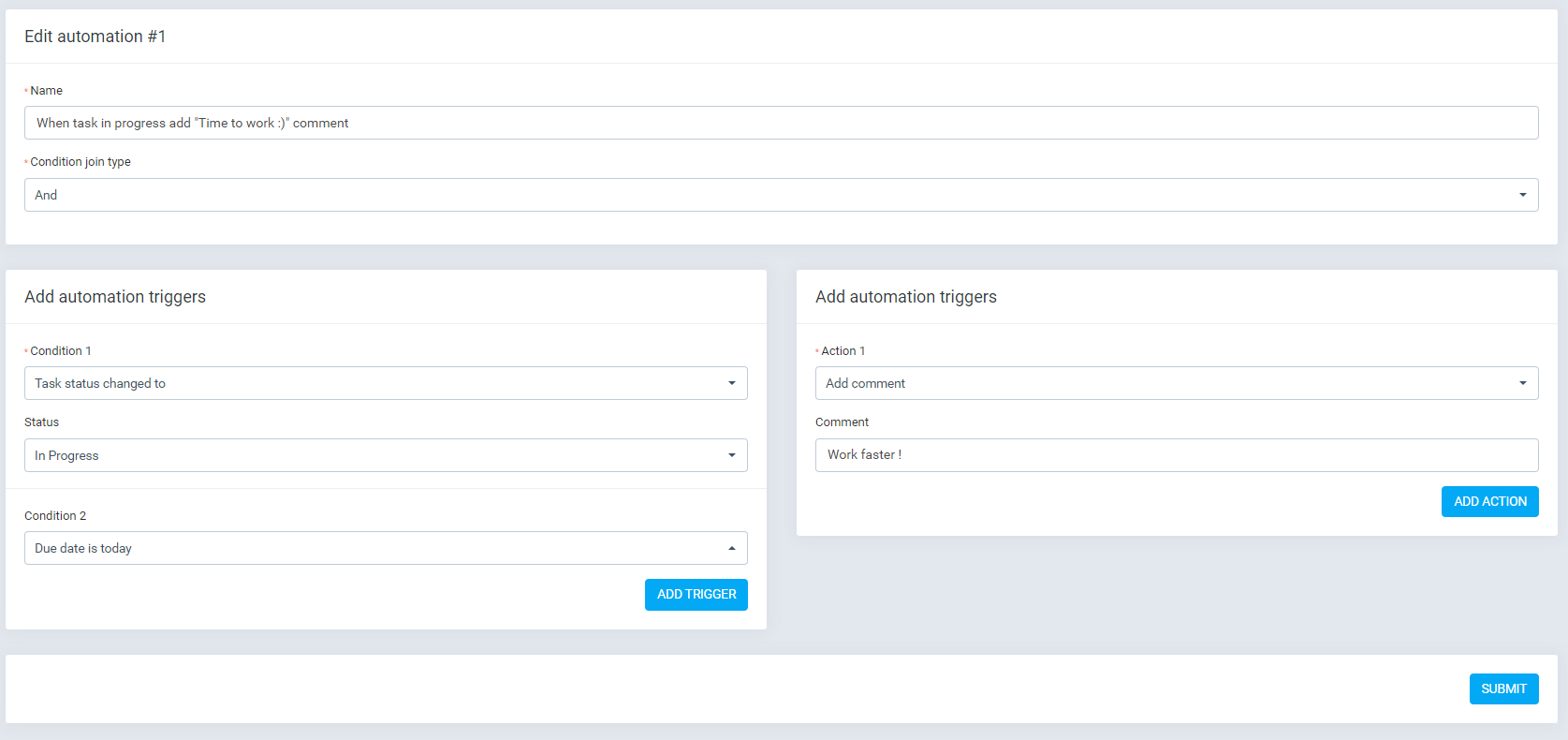Click the Condition join type label

[x=81, y=162]
